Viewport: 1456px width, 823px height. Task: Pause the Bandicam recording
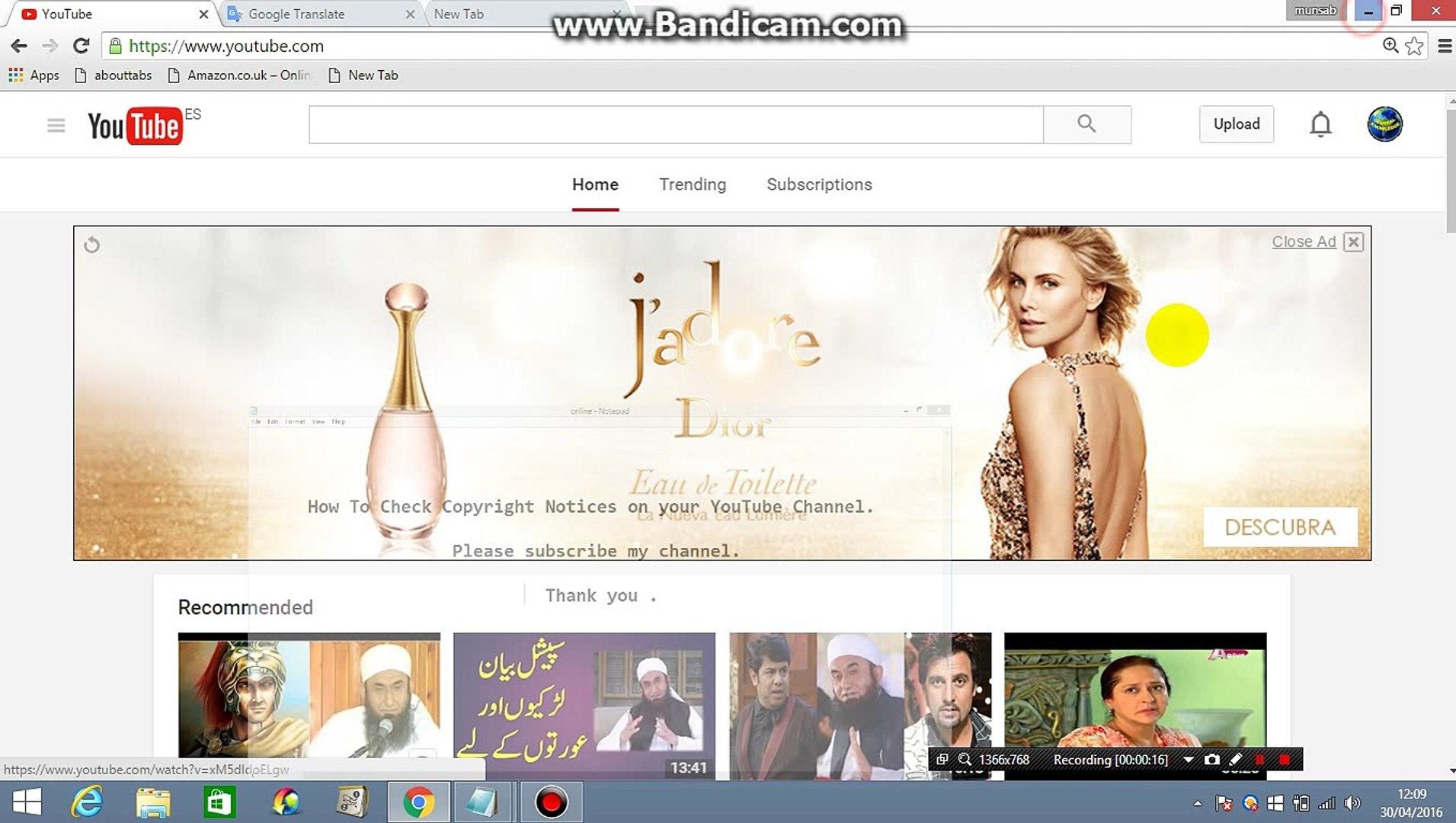point(1259,760)
